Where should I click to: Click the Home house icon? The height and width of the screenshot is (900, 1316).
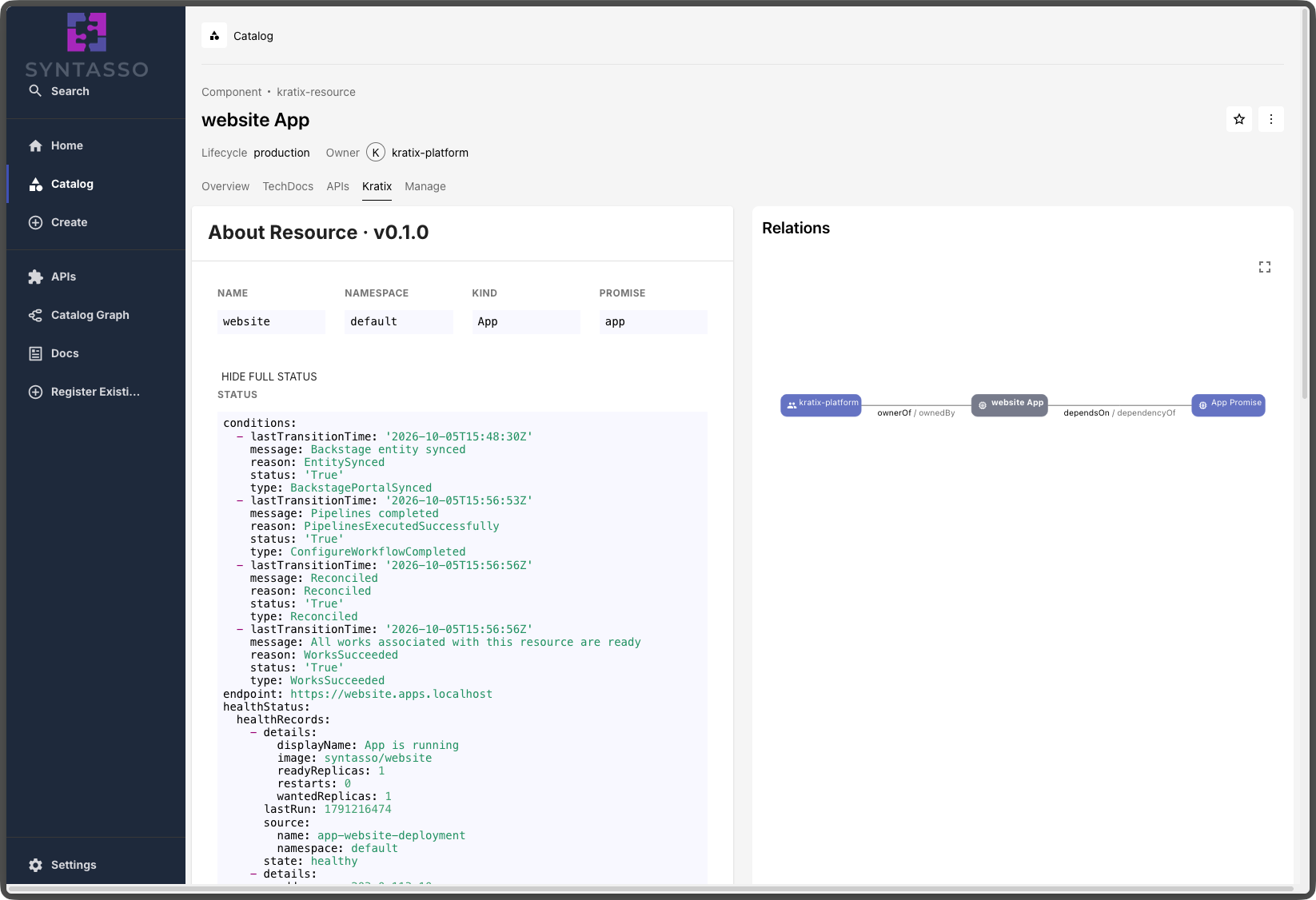click(x=35, y=145)
